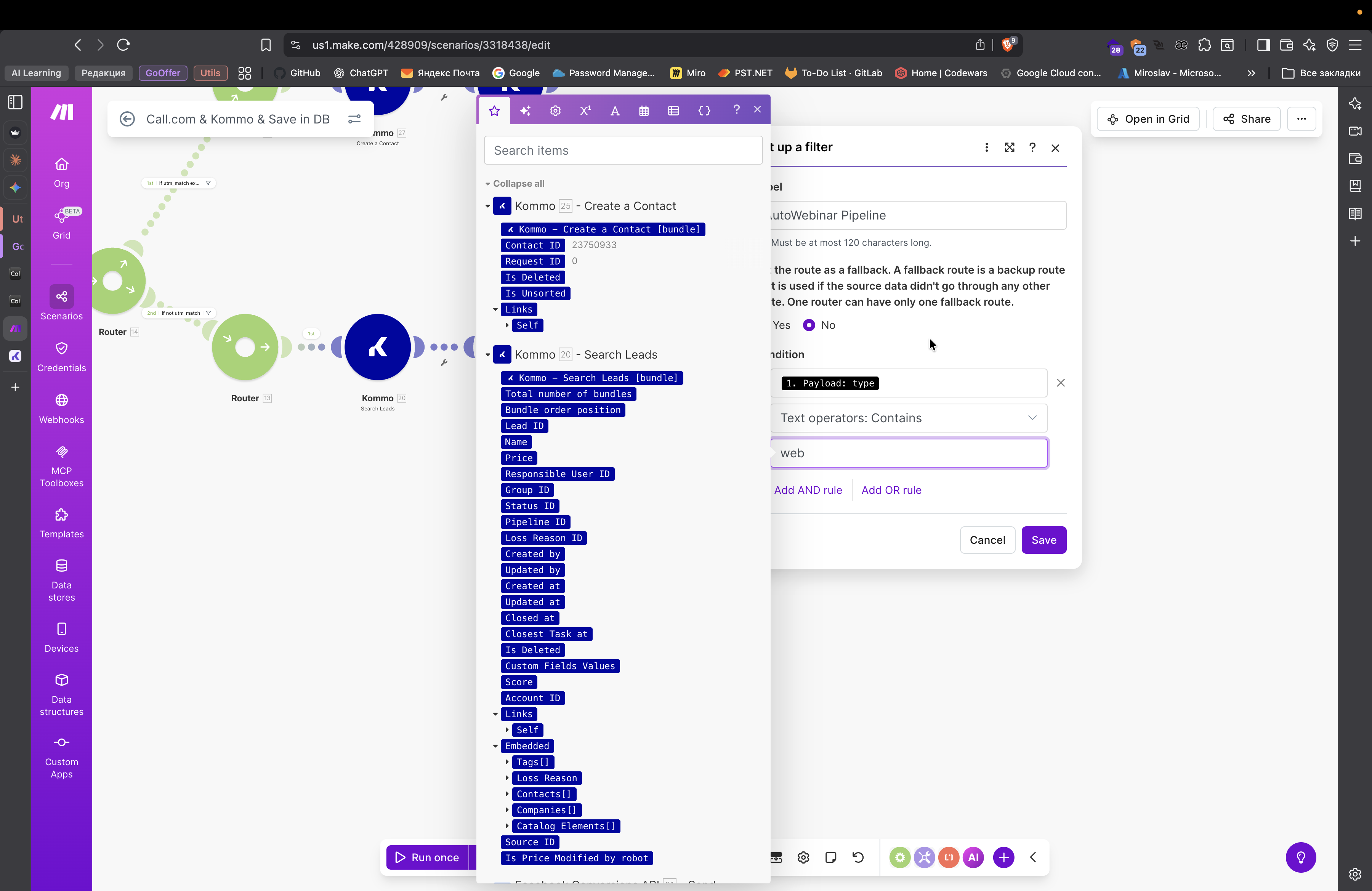1372x891 pixels.
Task: Open the Webhooks sidebar section
Action: pyautogui.click(x=61, y=409)
